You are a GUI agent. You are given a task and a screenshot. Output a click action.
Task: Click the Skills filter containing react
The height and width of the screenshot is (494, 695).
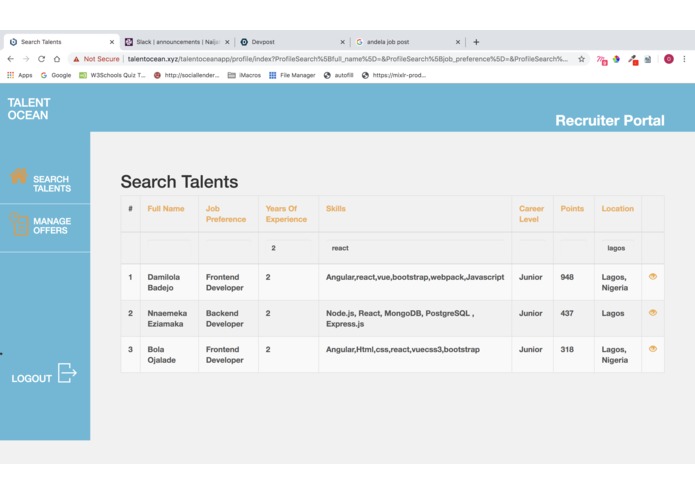coord(415,248)
